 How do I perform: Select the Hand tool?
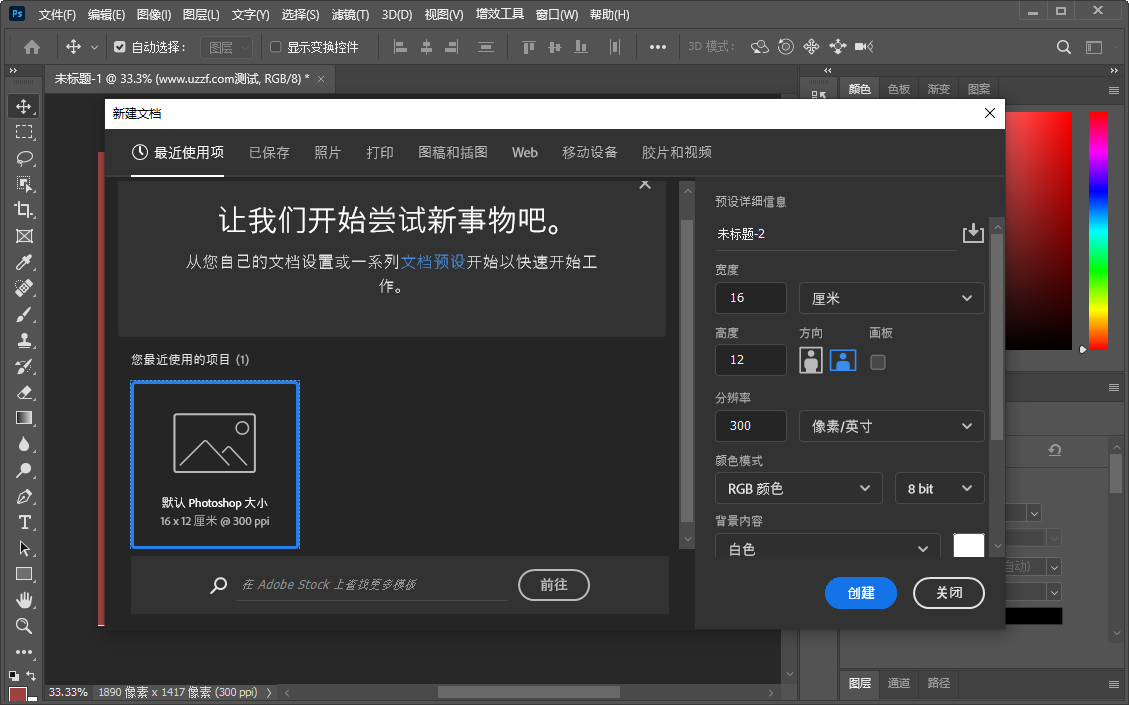coord(25,601)
